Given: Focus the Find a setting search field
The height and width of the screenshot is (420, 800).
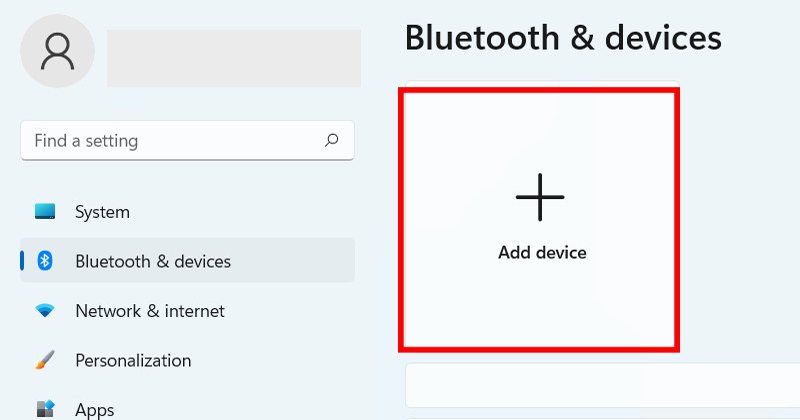Looking at the screenshot, I should click(x=170, y=141).
